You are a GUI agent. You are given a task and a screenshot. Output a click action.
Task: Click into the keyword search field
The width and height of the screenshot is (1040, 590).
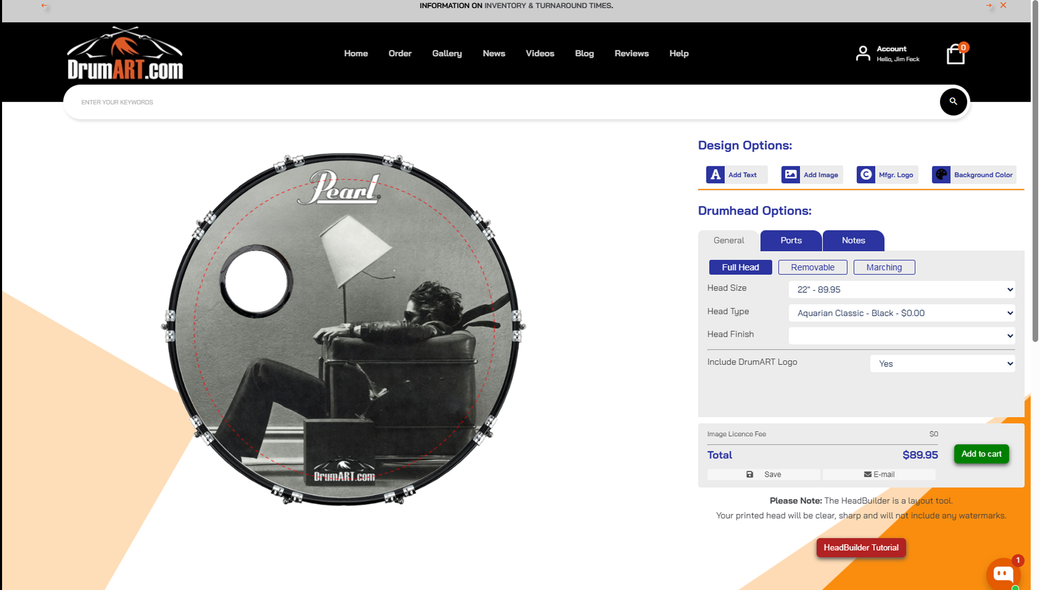[x=500, y=102]
